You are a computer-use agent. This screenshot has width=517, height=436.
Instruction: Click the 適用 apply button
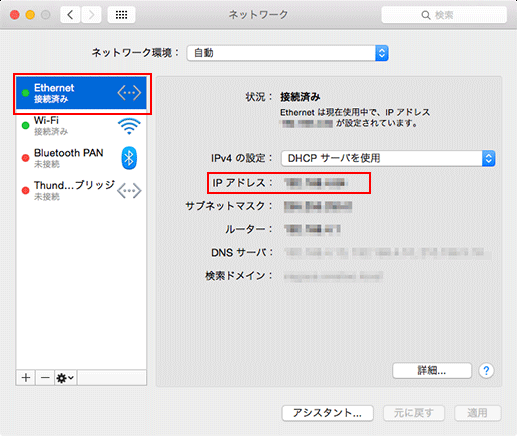[477, 413]
